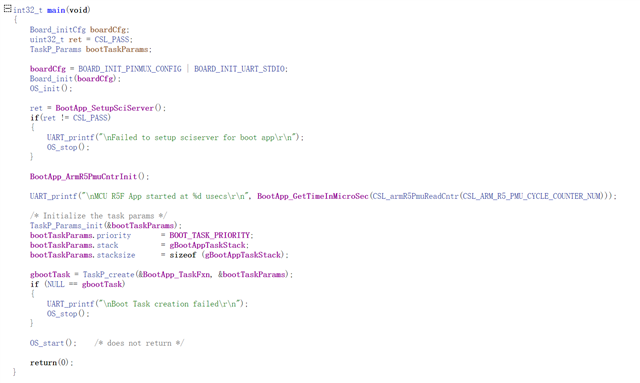The width and height of the screenshot is (640, 383).
Task: Click 'bootTaskParams.stack' assignment target
Action: (x=74, y=245)
